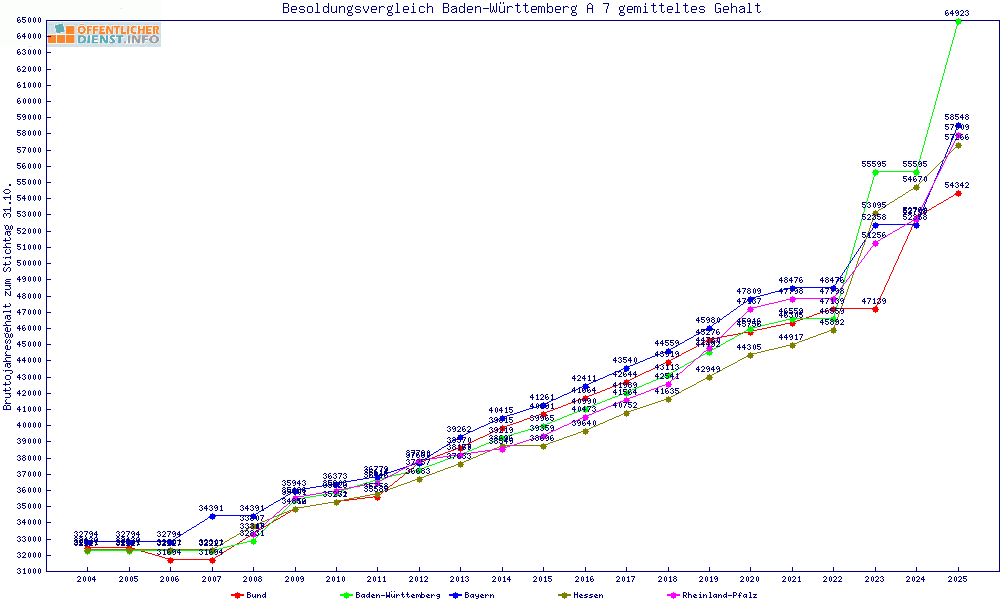Click the green Baden-Württemberg legend marker
The image size is (1000, 600).
[x=346, y=595]
